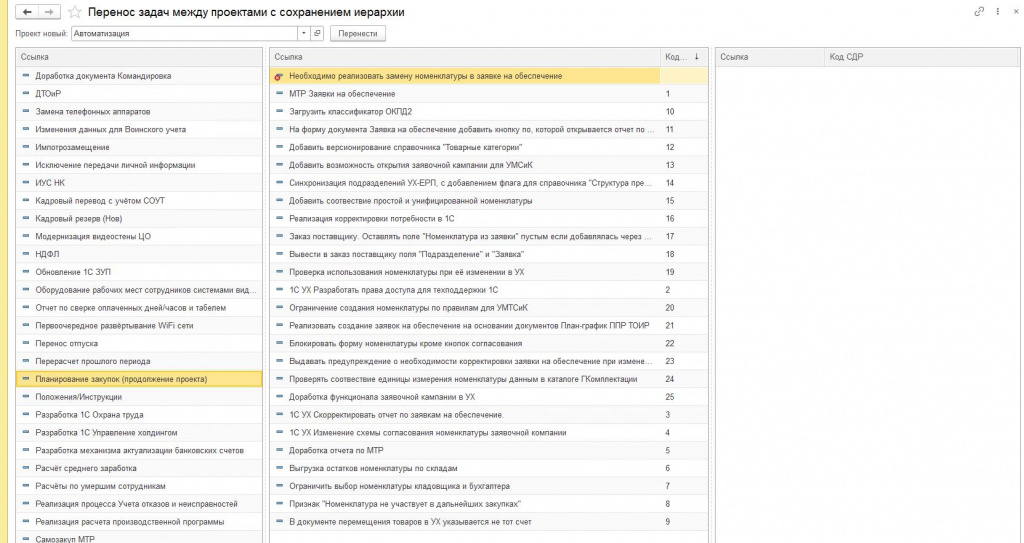Select Загрузить классификатор ОКПД2 task
The height and width of the screenshot is (543, 1024).
[350, 112]
